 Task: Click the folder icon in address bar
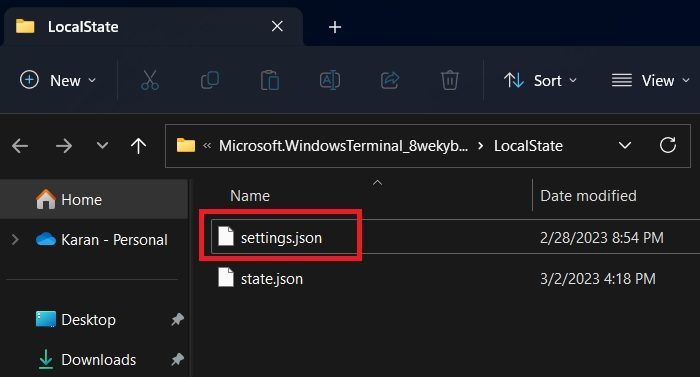pos(186,145)
